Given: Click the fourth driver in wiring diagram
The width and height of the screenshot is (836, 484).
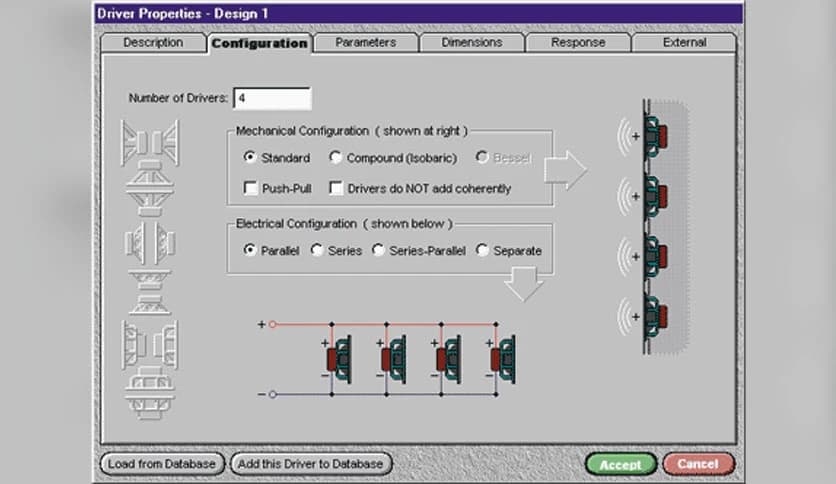Looking at the screenshot, I should [x=504, y=359].
